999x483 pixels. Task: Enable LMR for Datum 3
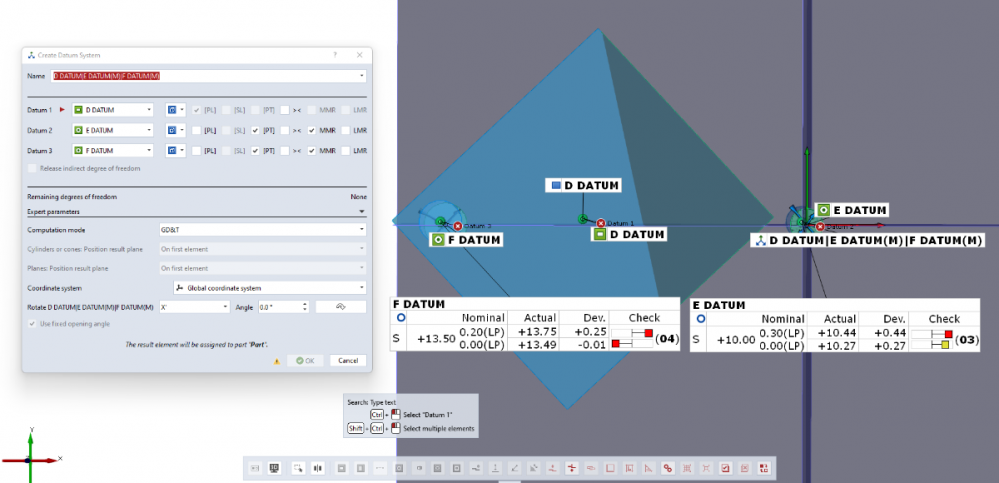(x=346, y=151)
